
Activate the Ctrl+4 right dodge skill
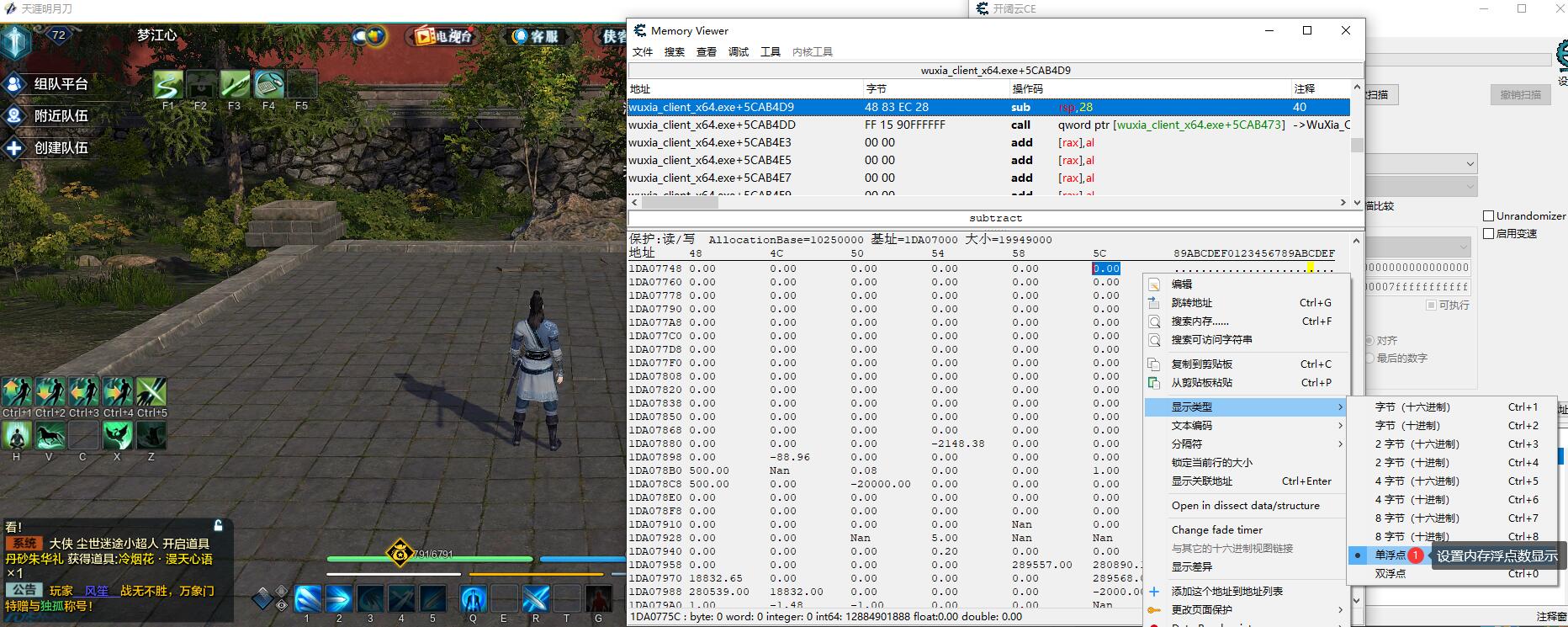point(117,392)
